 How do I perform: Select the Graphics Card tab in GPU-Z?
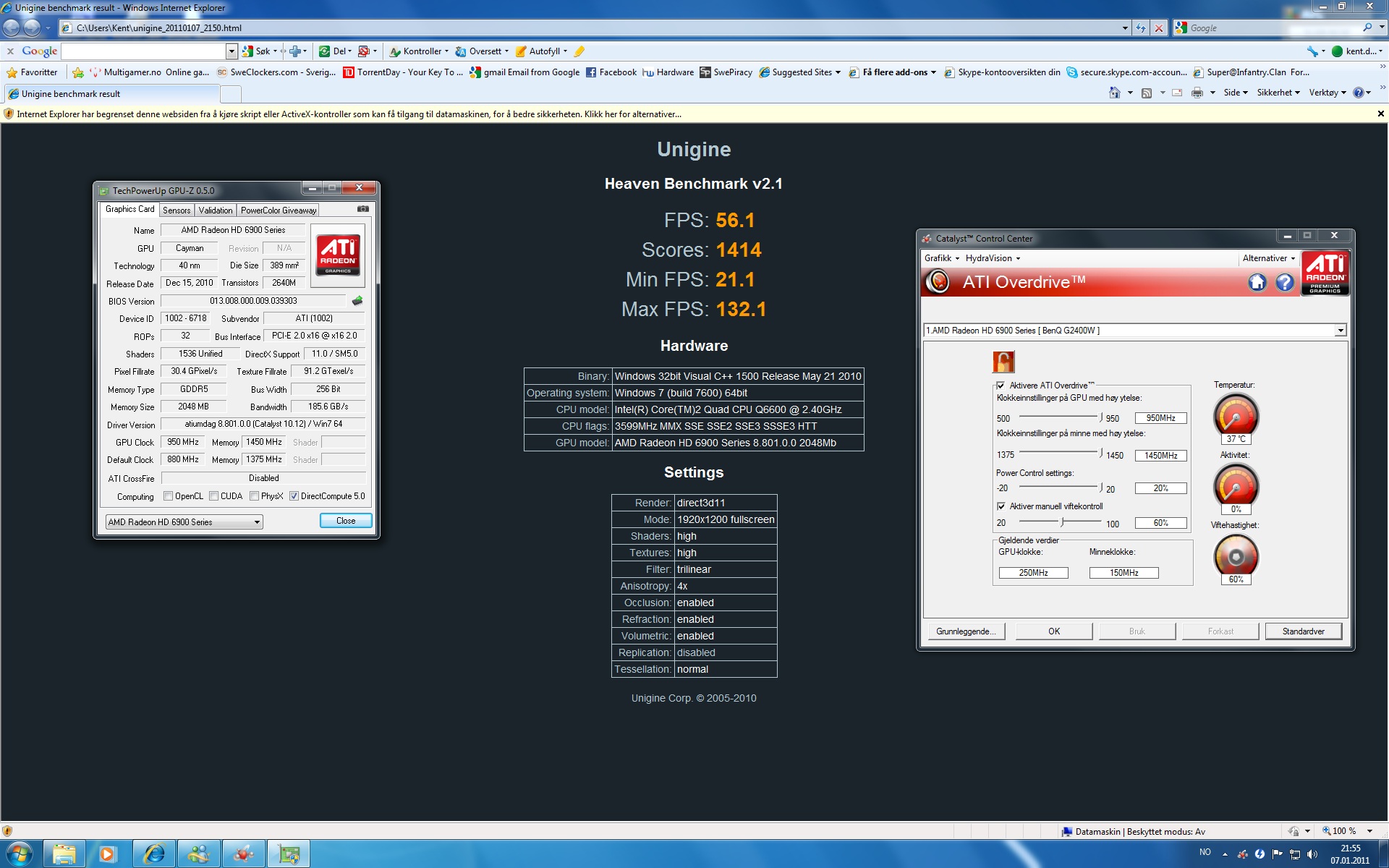tap(129, 209)
